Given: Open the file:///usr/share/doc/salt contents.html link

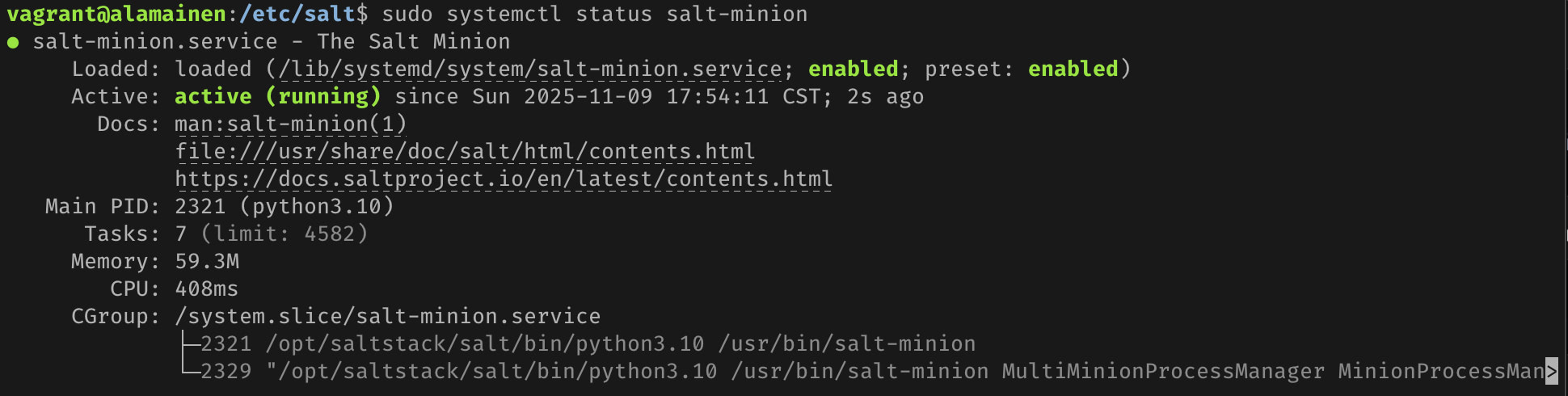Looking at the screenshot, I should click(x=465, y=152).
